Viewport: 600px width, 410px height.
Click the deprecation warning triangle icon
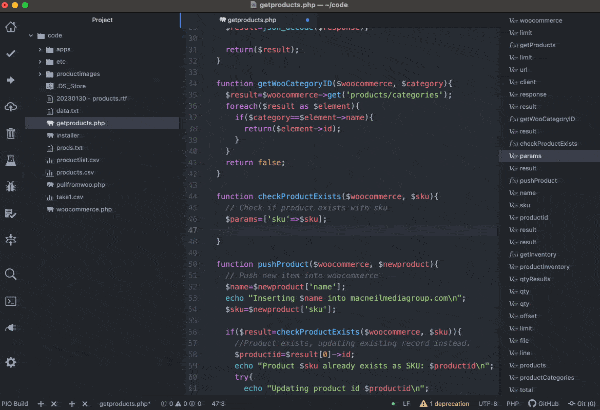423,403
